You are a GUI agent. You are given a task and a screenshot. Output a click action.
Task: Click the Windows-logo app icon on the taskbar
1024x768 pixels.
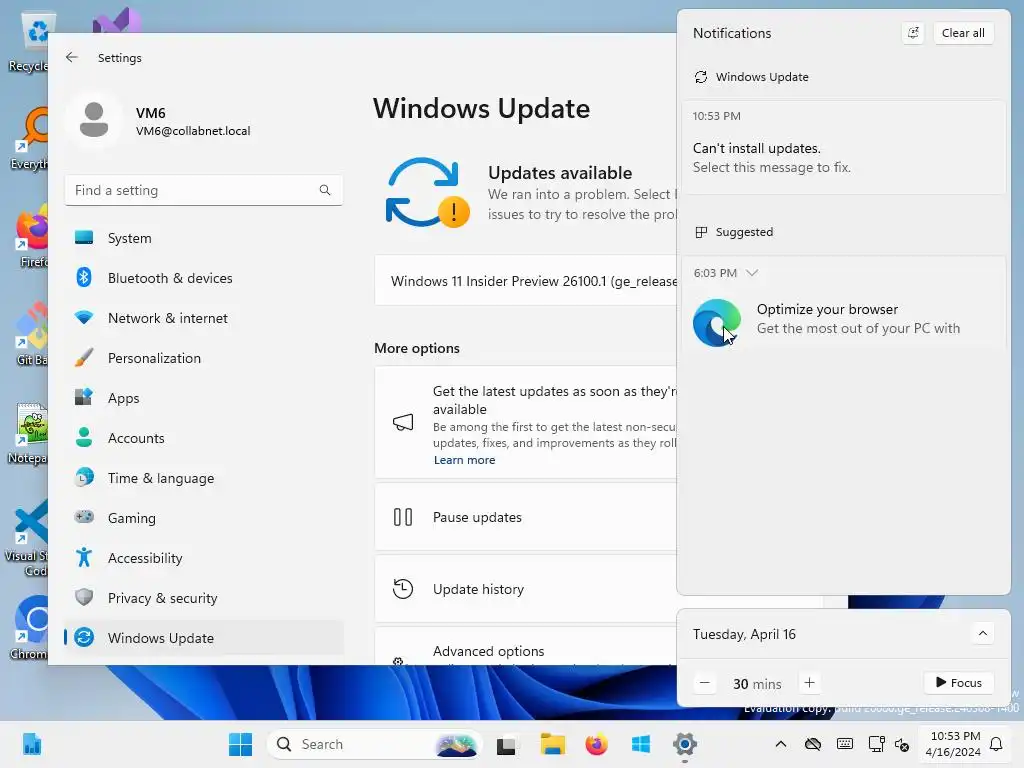tap(641, 744)
